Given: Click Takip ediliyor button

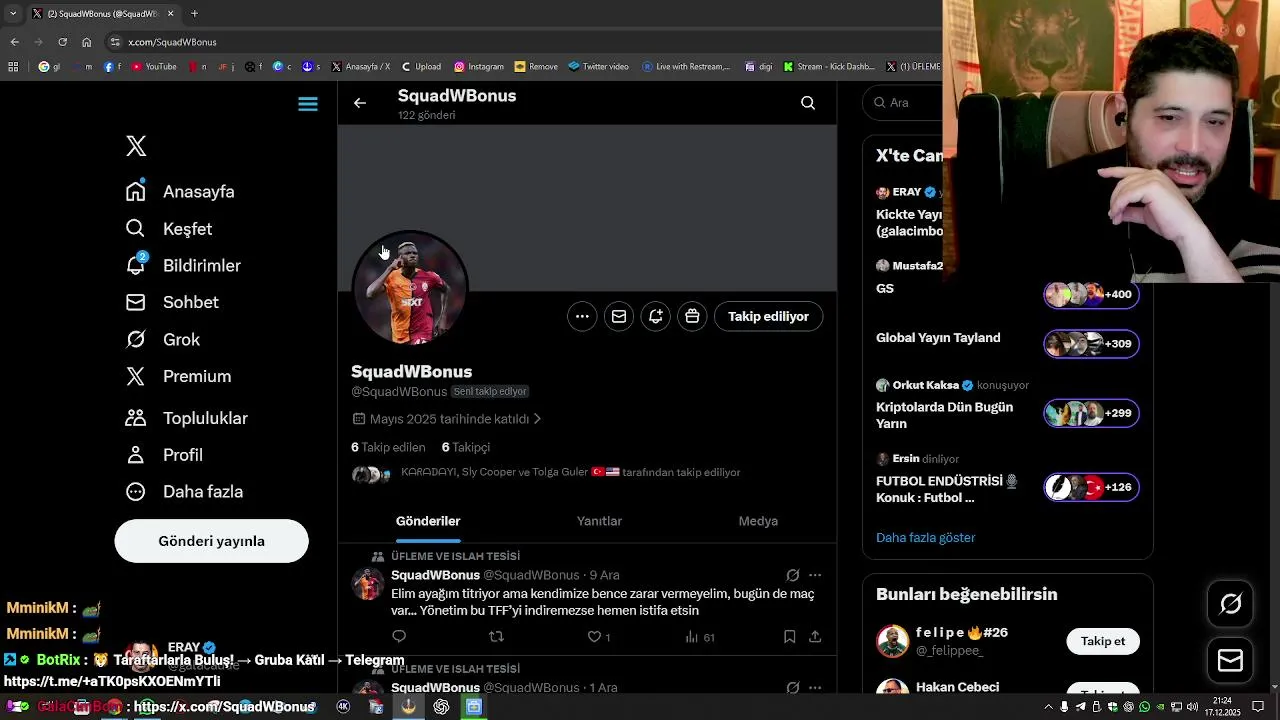Looking at the screenshot, I should pyautogui.click(x=768, y=316).
